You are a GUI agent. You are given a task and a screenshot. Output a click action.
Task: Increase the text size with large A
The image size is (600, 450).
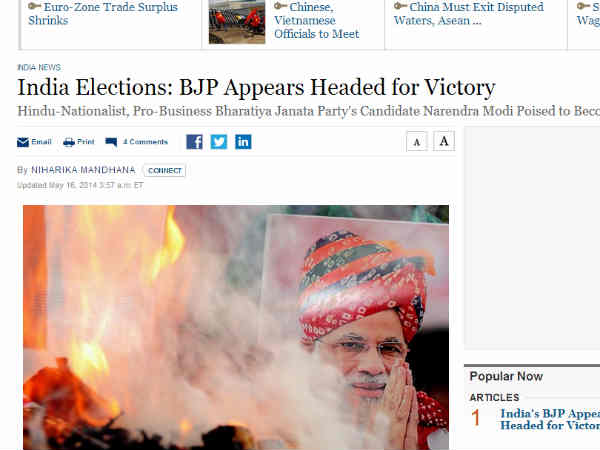[444, 141]
